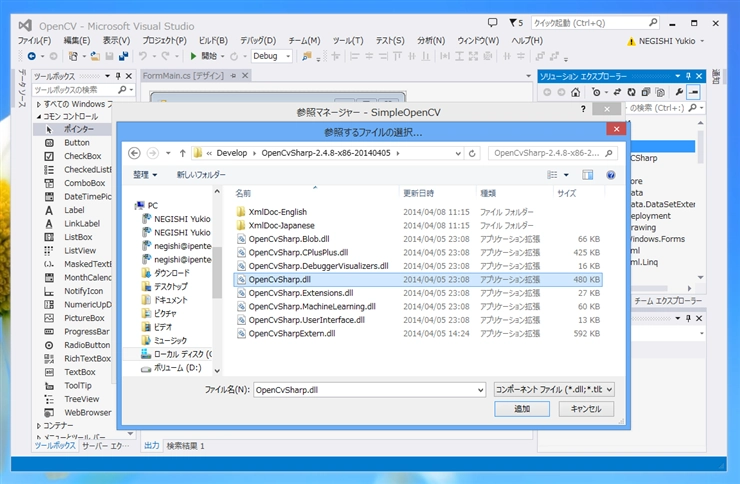This screenshot has height=484, width=740.
Task: Click Solution Explorer collapse all icon
Action: (646, 92)
